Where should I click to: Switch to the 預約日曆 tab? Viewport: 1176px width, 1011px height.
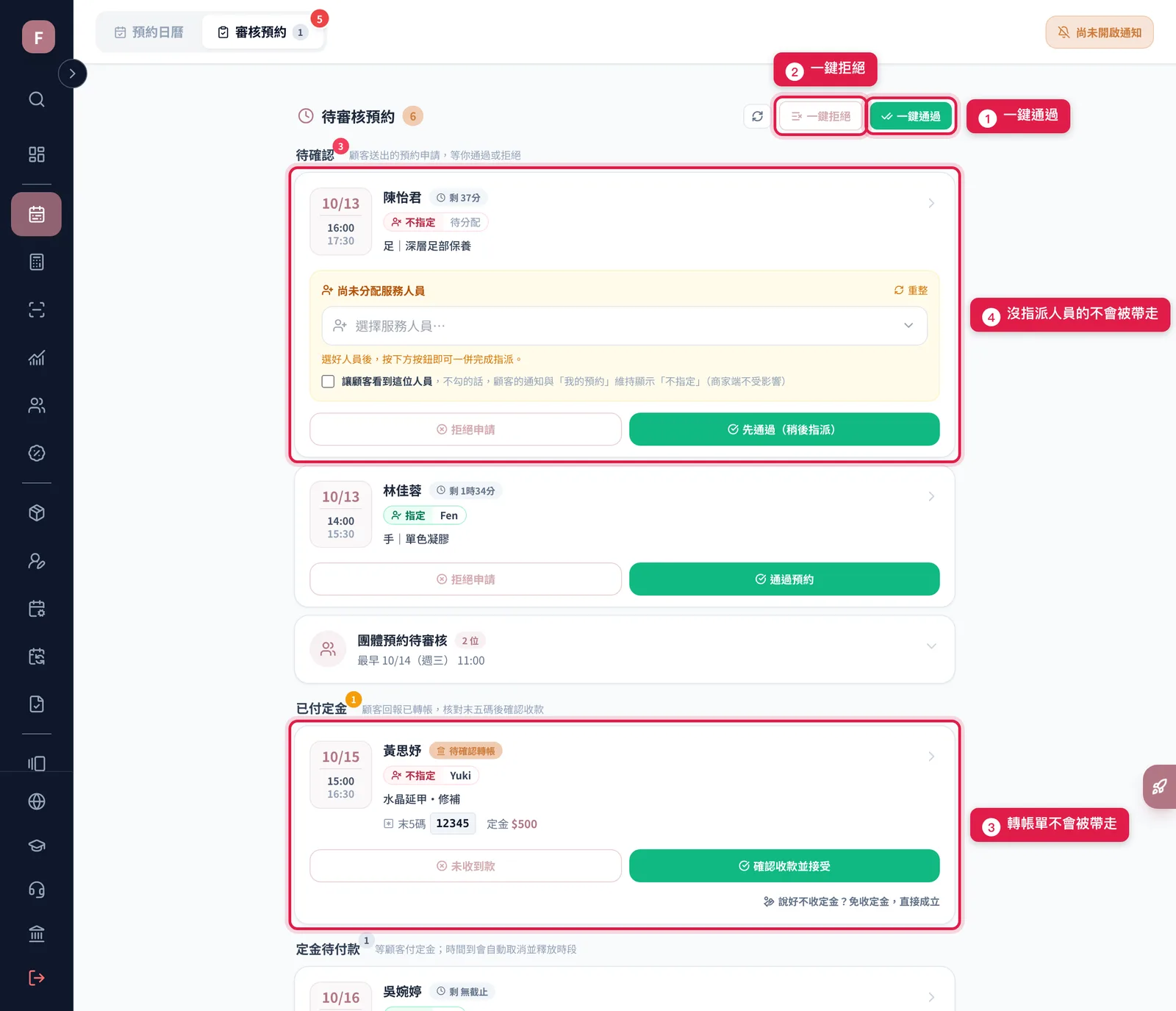coord(149,32)
